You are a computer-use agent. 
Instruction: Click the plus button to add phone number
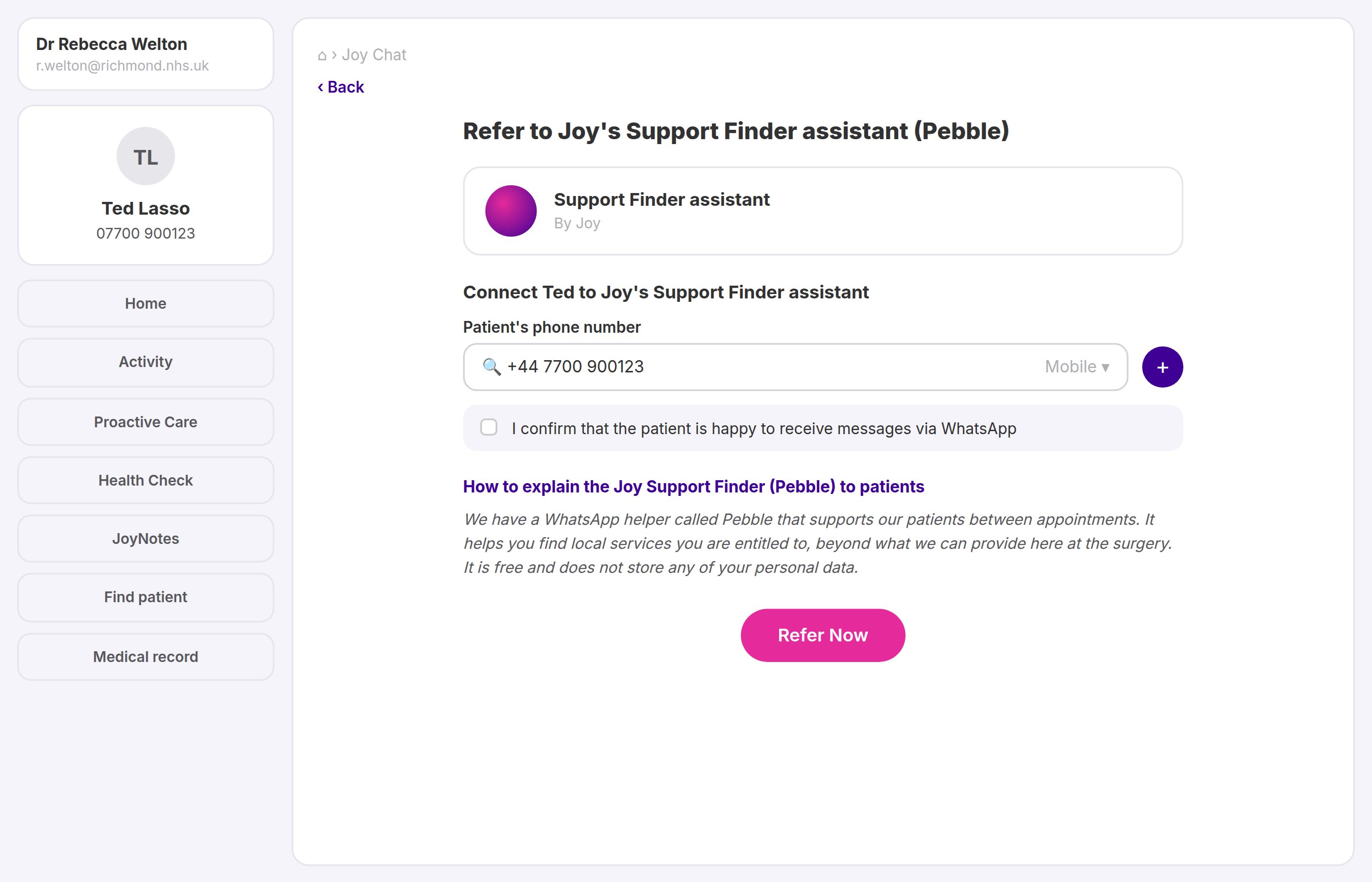click(1162, 367)
